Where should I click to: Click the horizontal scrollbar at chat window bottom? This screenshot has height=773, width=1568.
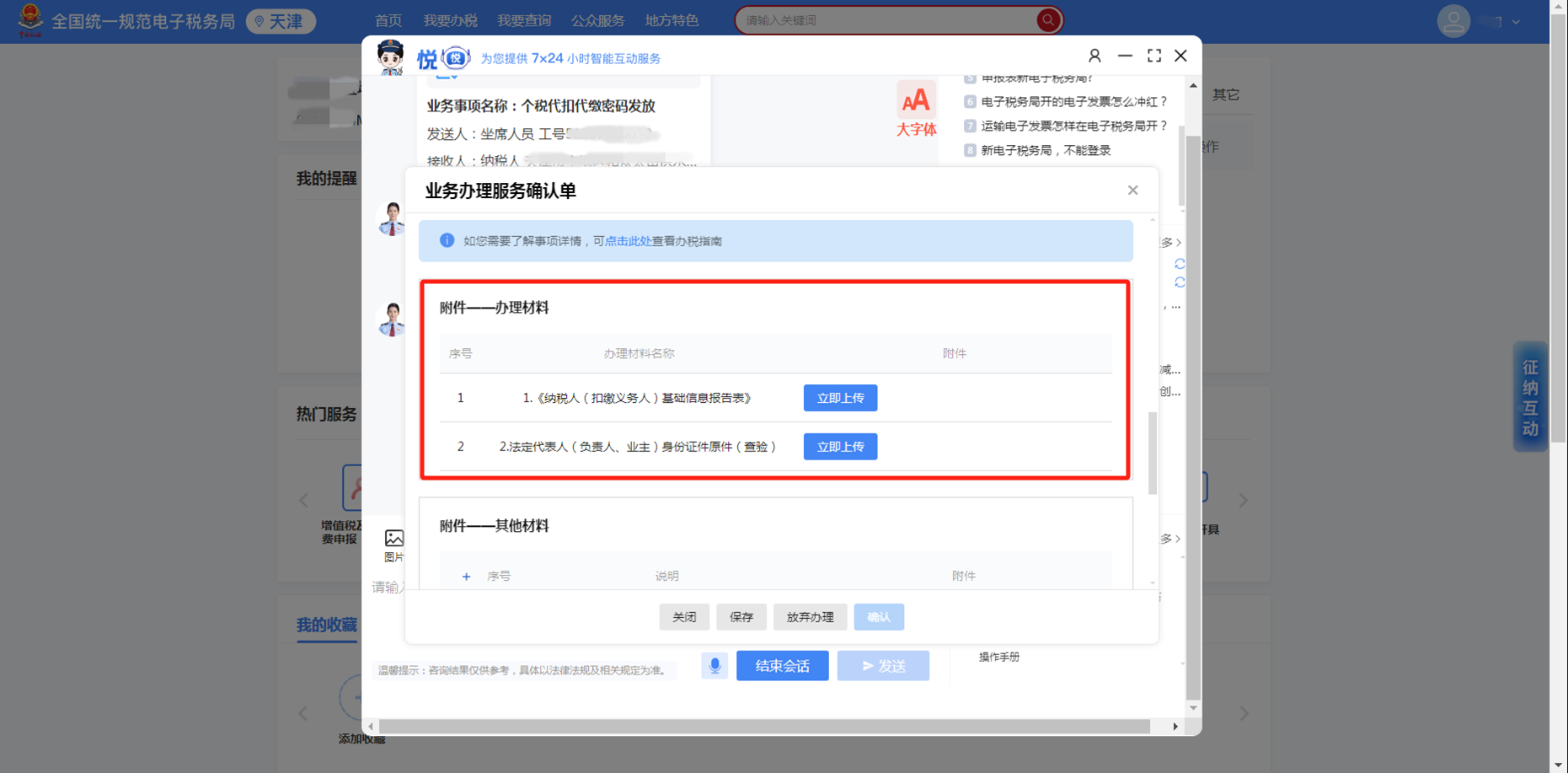coord(763,727)
